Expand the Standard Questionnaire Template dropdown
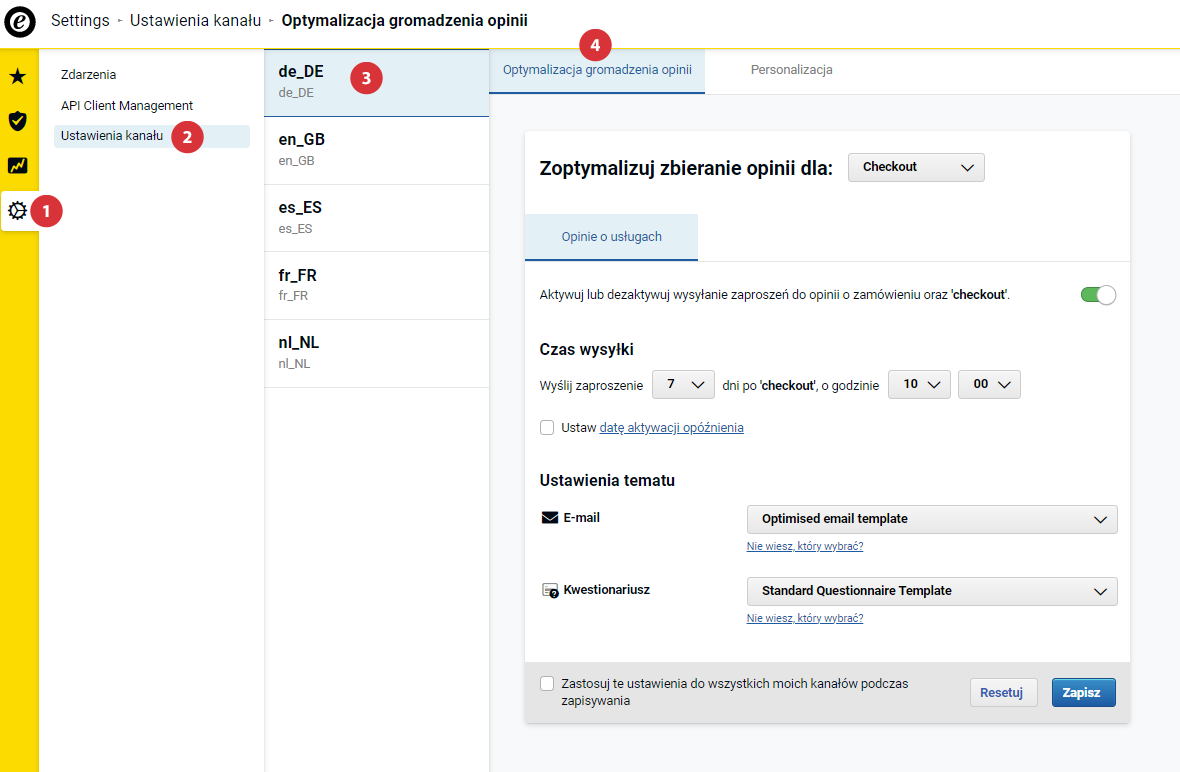Screen dimensions: 1180x772 point(932,591)
